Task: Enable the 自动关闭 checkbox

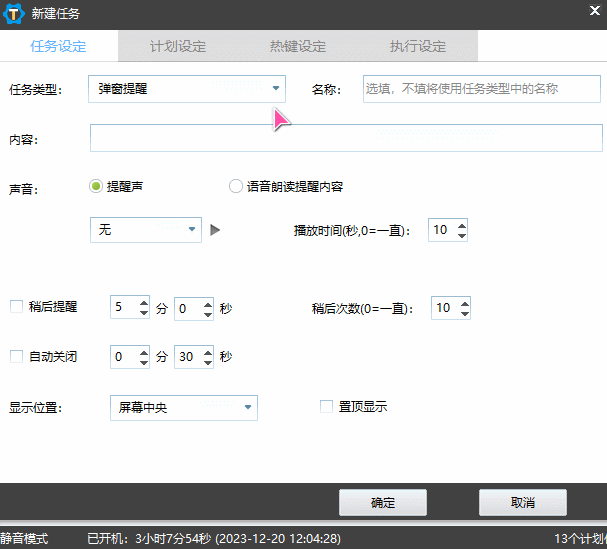Action: click(16, 356)
